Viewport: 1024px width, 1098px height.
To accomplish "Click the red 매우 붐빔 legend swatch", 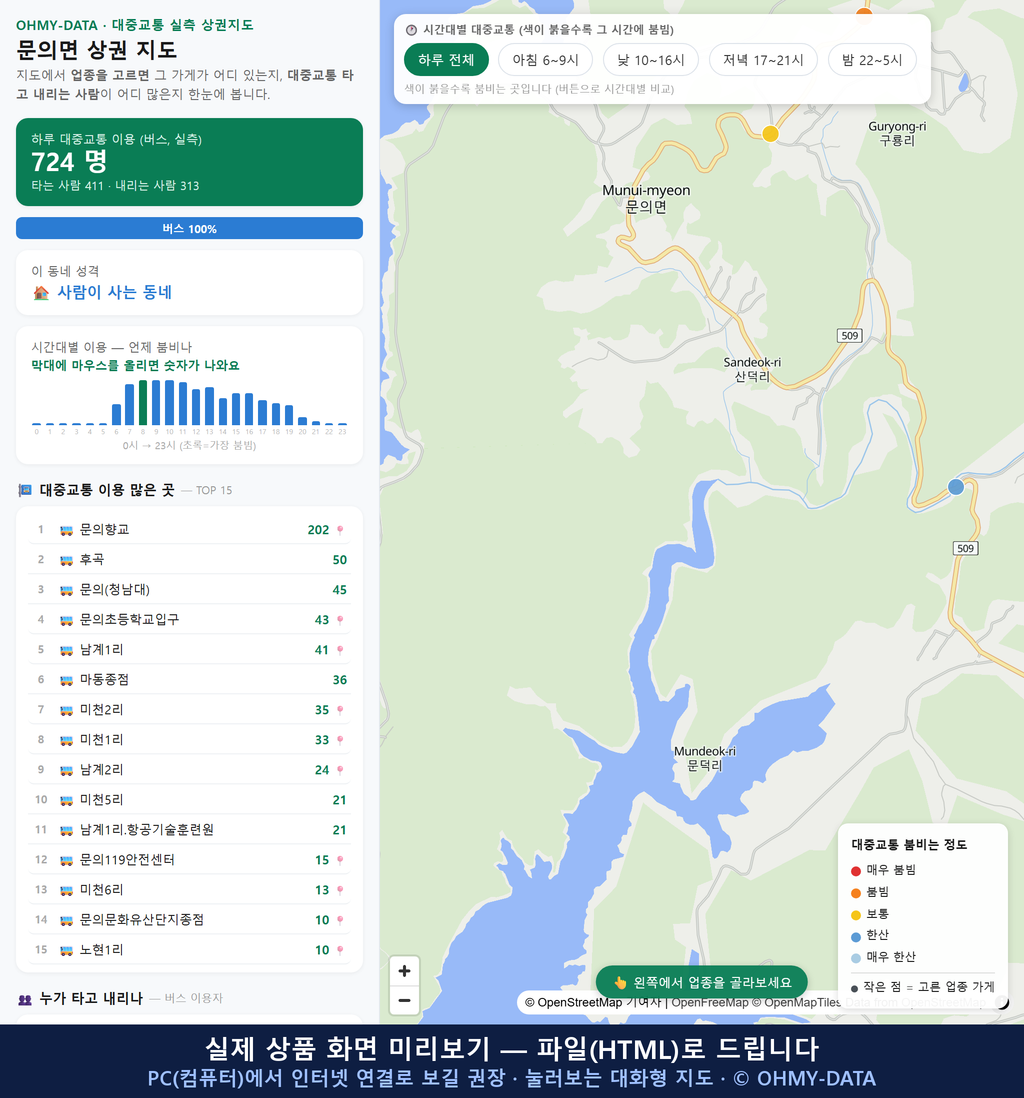I will pos(856,870).
